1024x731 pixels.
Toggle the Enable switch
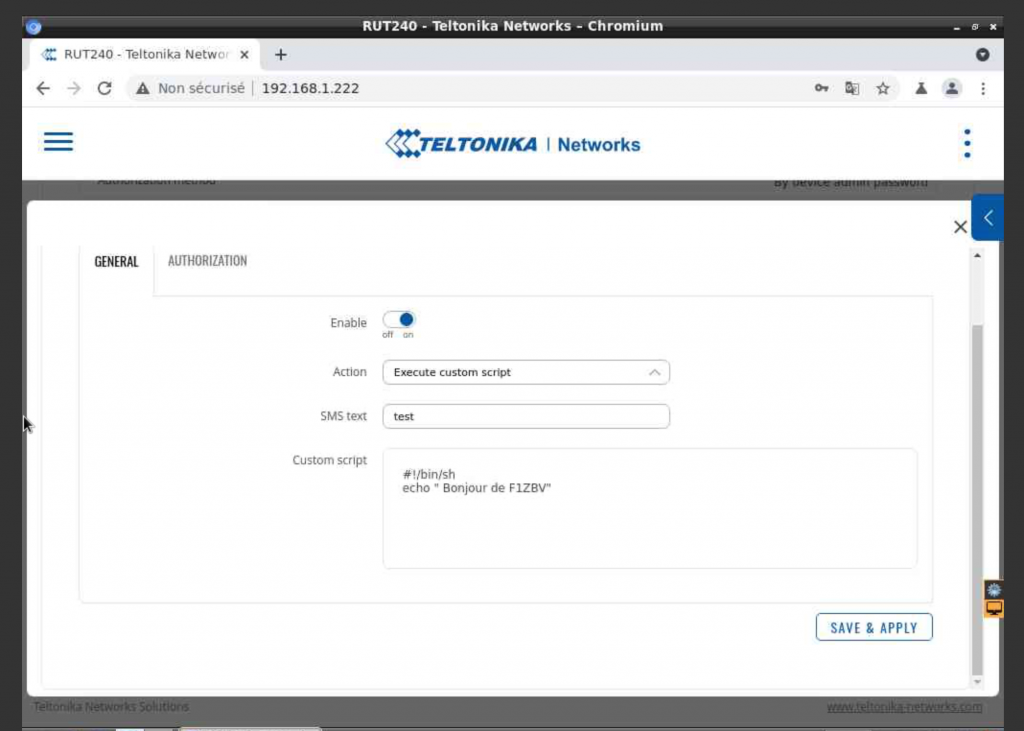[399, 319]
